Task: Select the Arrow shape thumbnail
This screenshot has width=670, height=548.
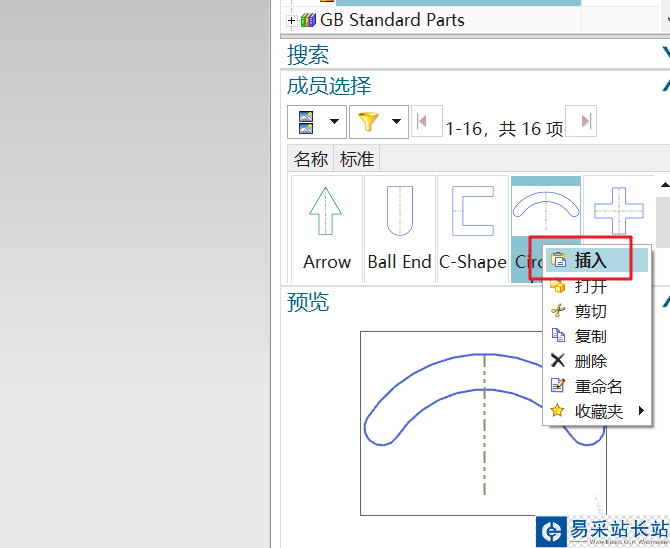Action: pos(327,229)
